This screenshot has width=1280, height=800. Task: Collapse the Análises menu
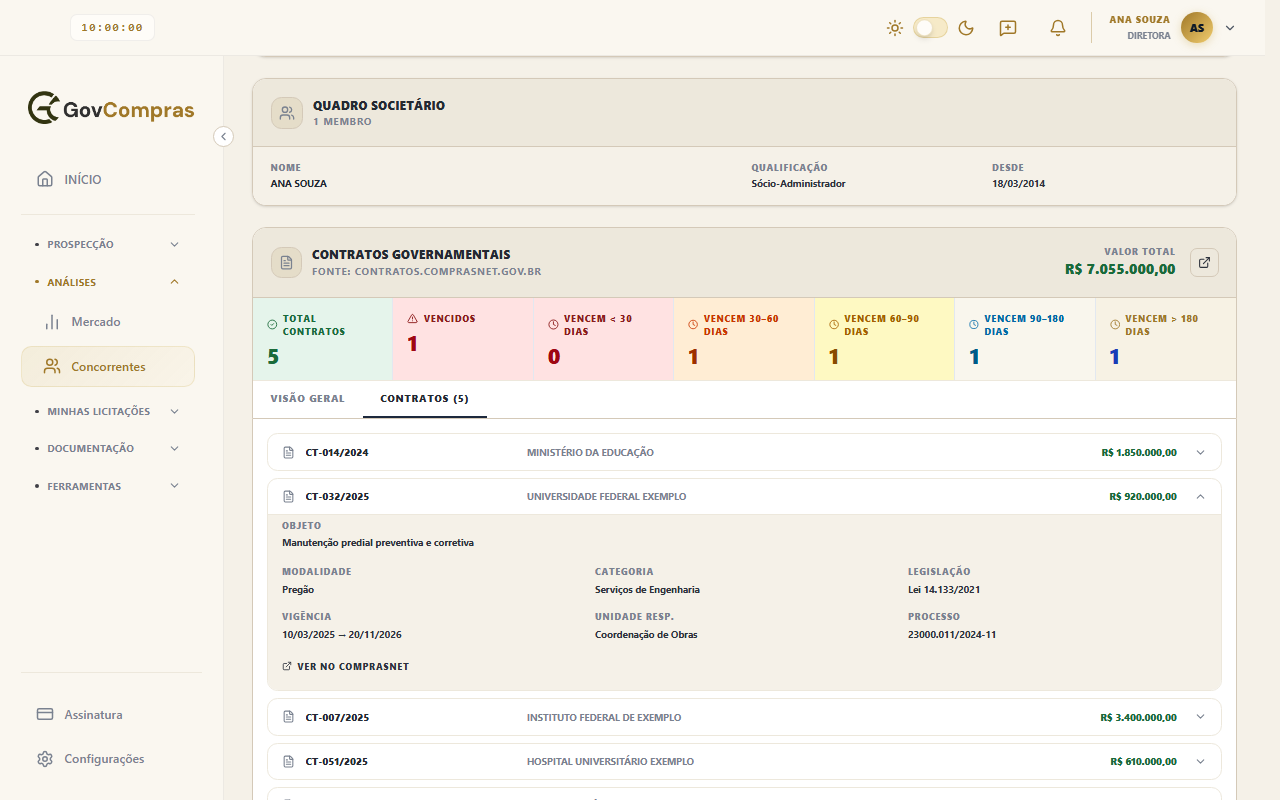pos(108,282)
